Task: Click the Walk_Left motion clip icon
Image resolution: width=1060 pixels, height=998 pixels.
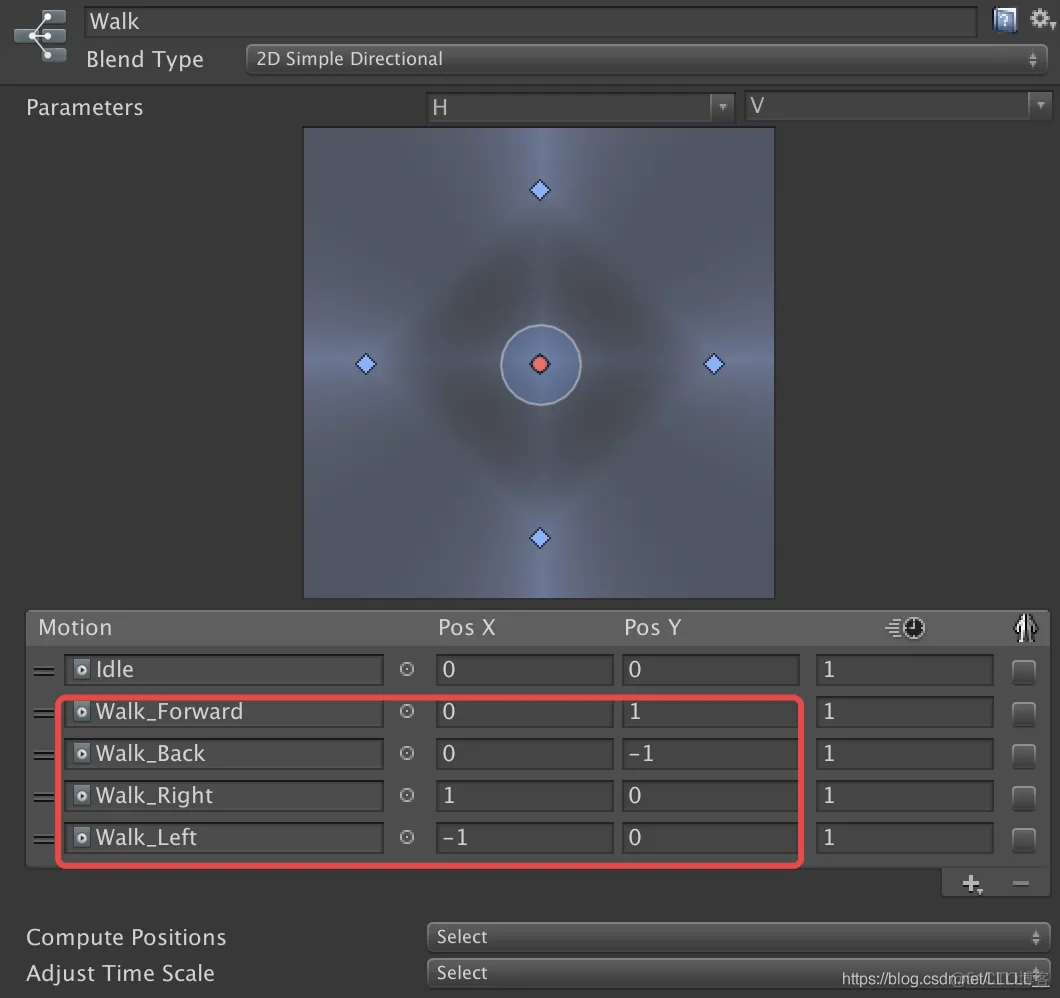Action: pyautogui.click(x=82, y=837)
